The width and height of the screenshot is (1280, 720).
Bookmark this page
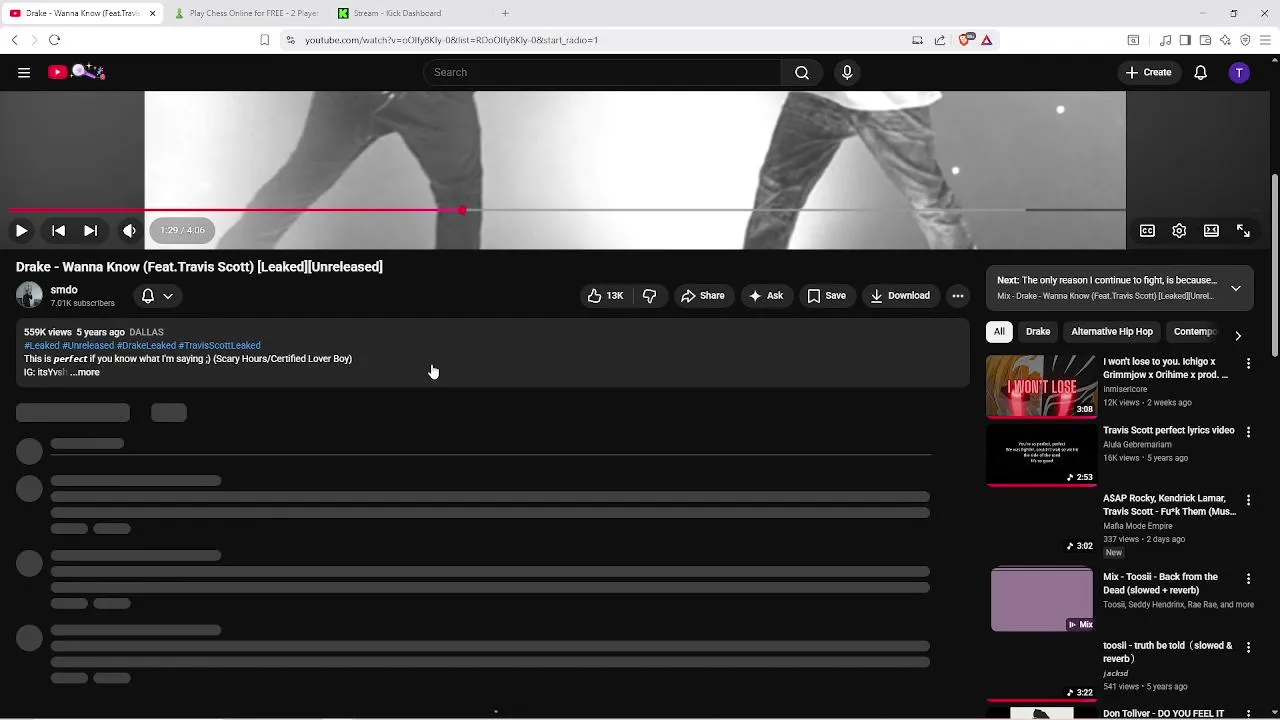tap(264, 40)
